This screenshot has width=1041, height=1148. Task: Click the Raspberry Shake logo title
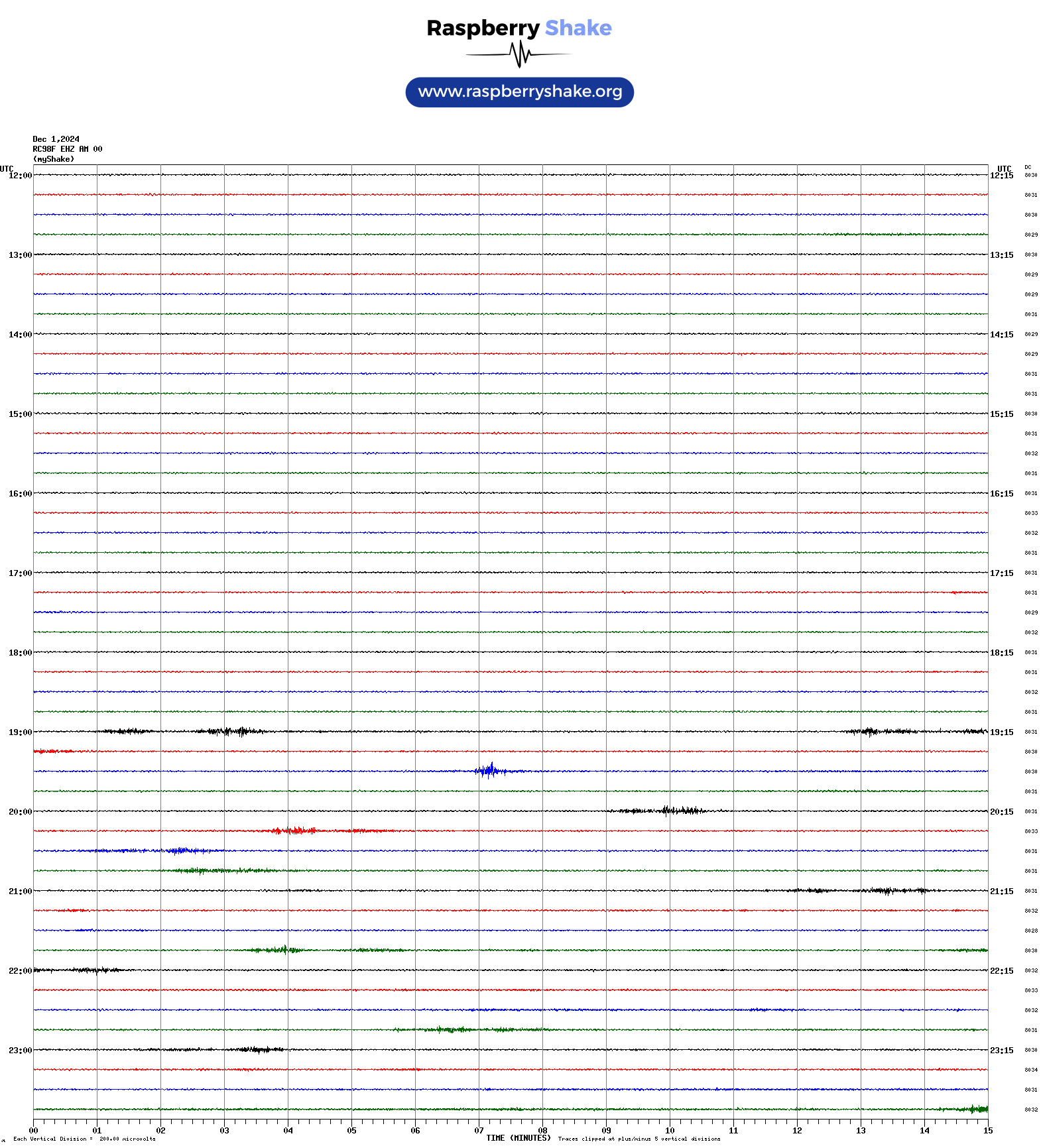click(x=519, y=28)
